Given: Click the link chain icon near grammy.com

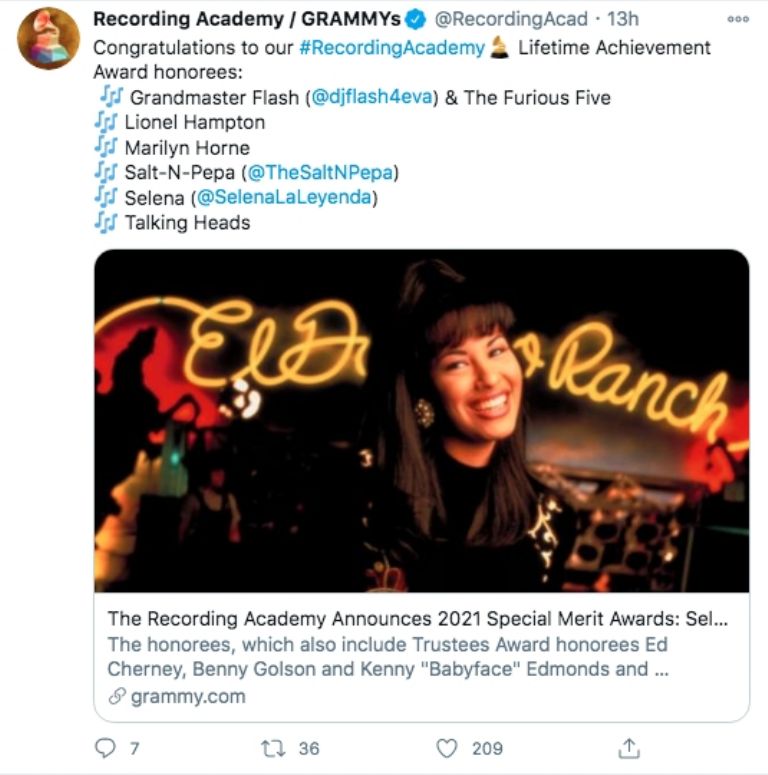Looking at the screenshot, I should click(x=116, y=697).
